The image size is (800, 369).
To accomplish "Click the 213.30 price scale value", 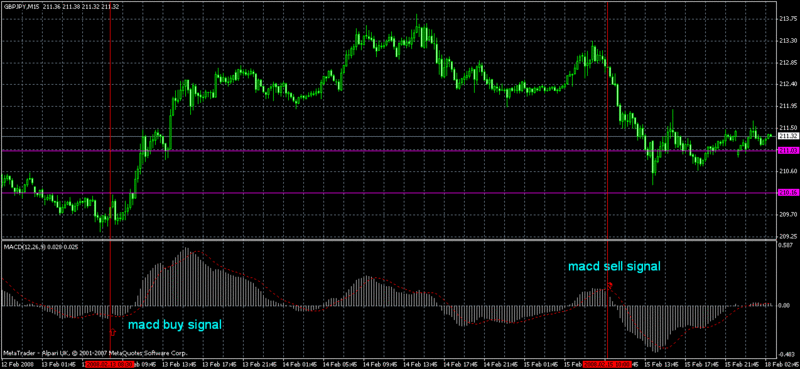I will 788,41.
